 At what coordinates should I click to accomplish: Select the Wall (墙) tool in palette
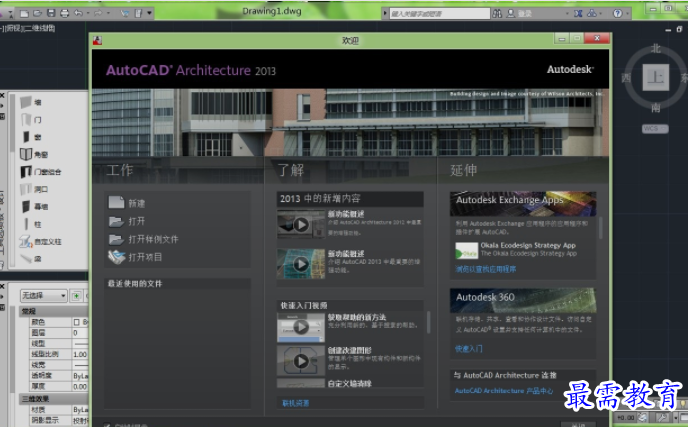[x=31, y=102]
